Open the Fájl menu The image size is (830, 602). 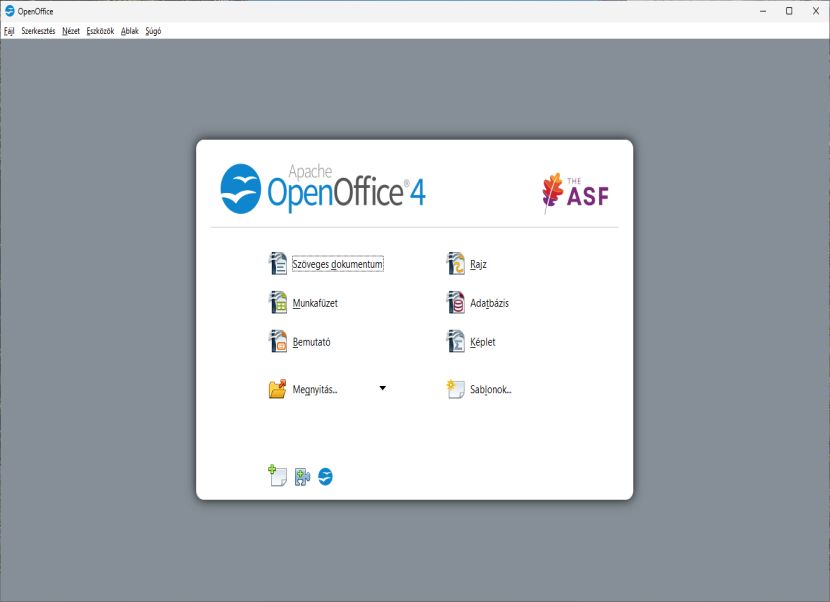click(x=9, y=31)
